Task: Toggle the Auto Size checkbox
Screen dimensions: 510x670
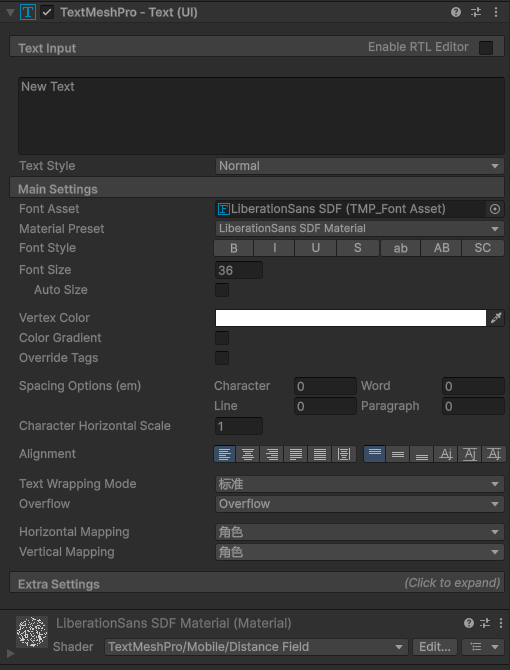Action: click(x=222, y=290)
